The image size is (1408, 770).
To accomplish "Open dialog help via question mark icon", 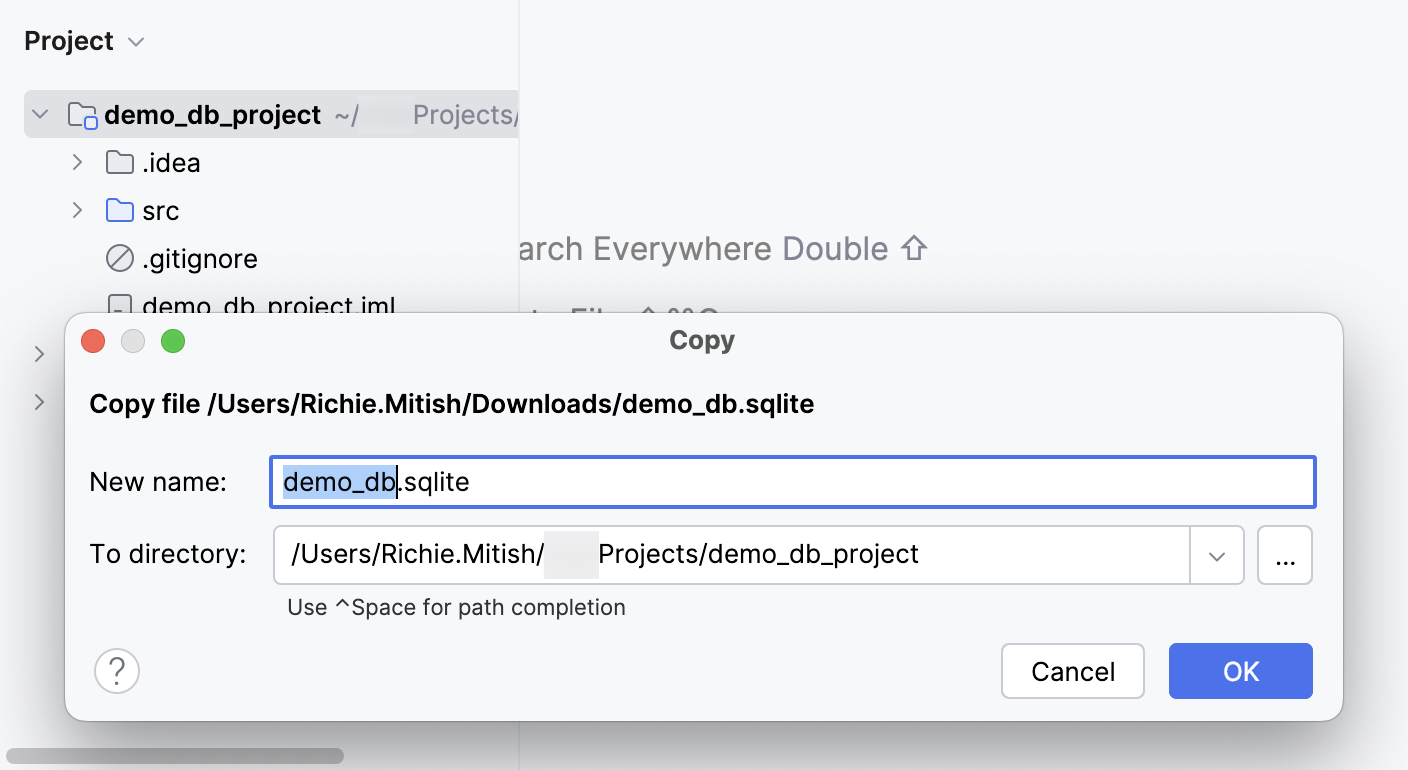I will 116,671.
